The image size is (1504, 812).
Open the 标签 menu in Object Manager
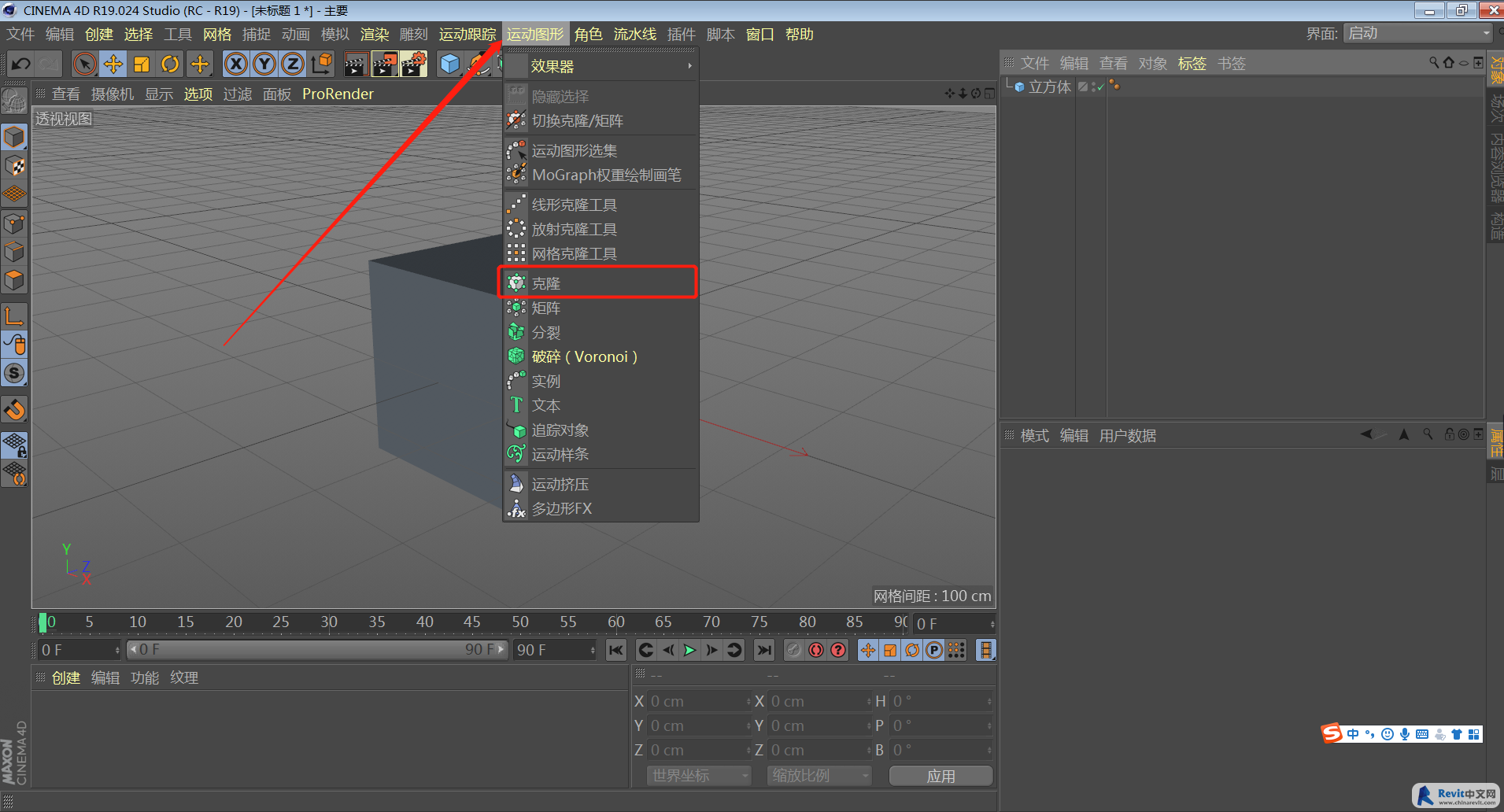[1192, 63]
